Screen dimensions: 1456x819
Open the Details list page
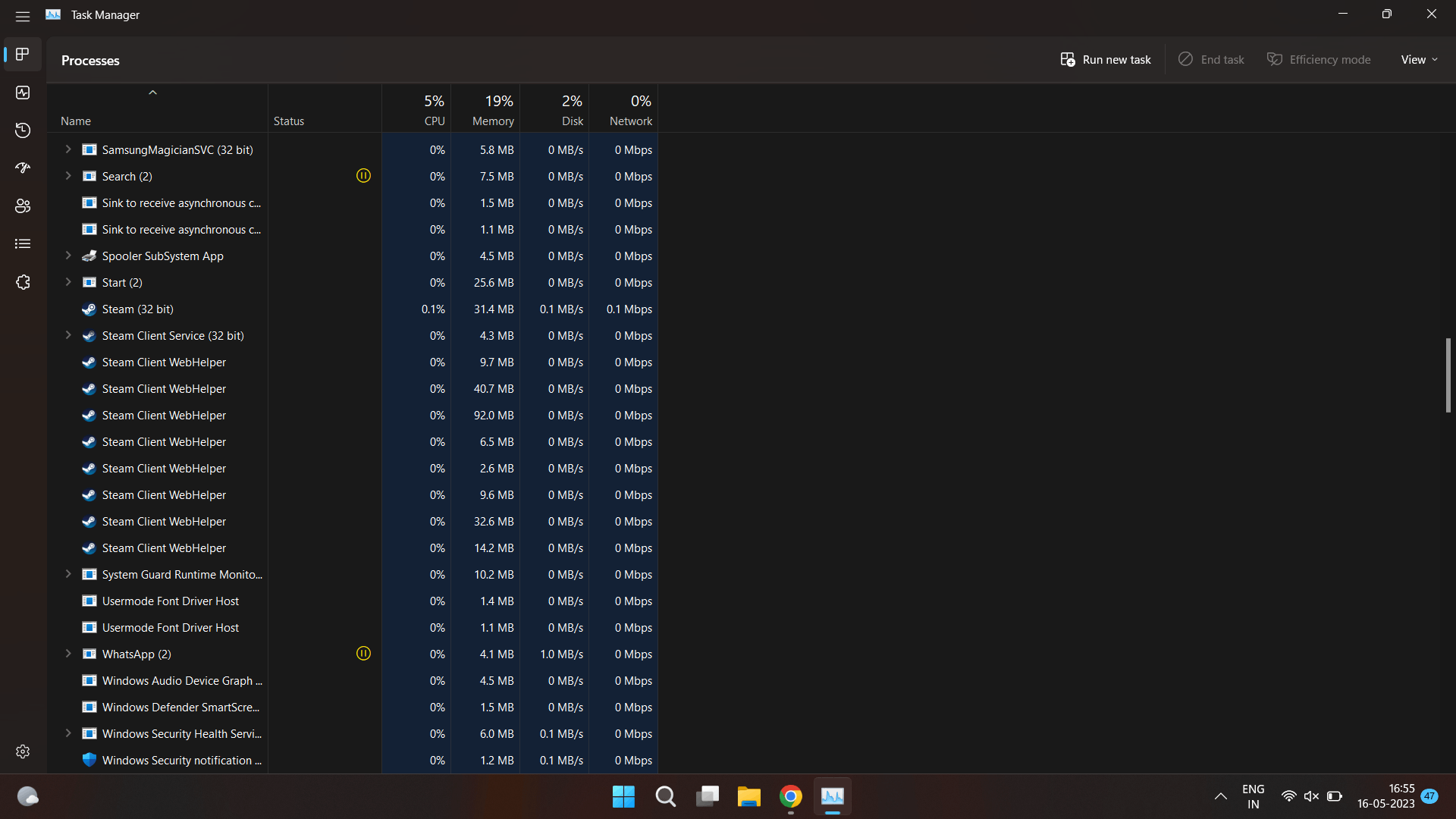tap(23, 244)
